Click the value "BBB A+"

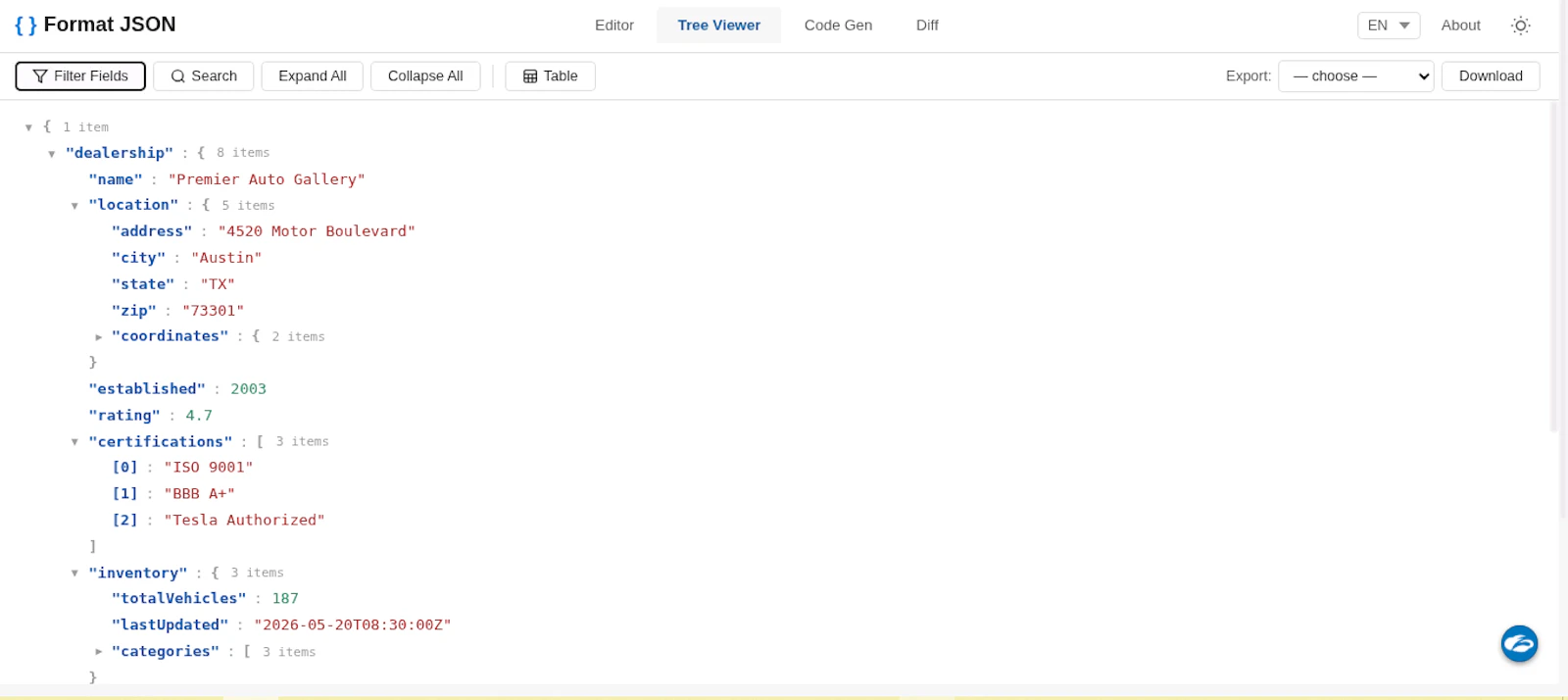pos(199,494)
